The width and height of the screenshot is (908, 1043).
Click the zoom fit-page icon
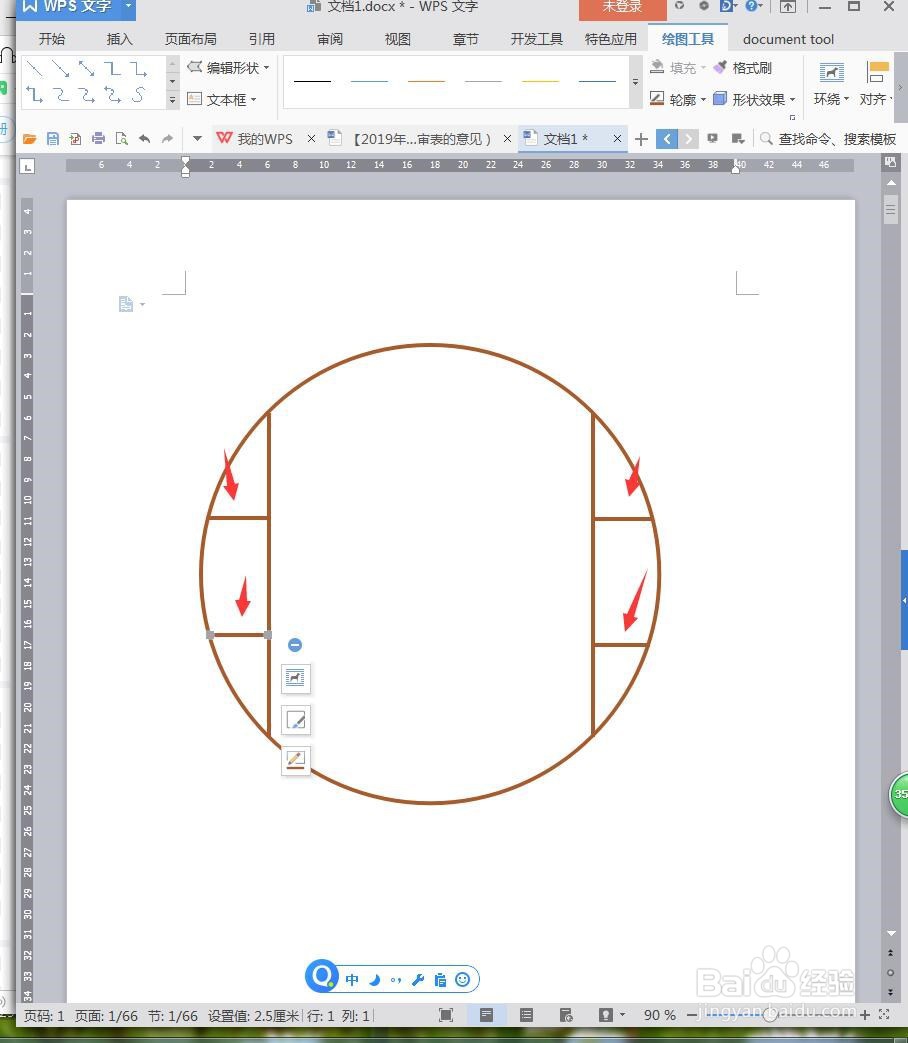coord(884,1014)
